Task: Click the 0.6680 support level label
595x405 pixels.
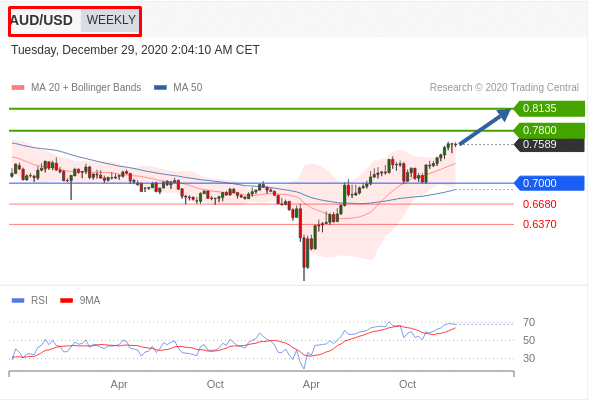Action: (x=539, y=204)
